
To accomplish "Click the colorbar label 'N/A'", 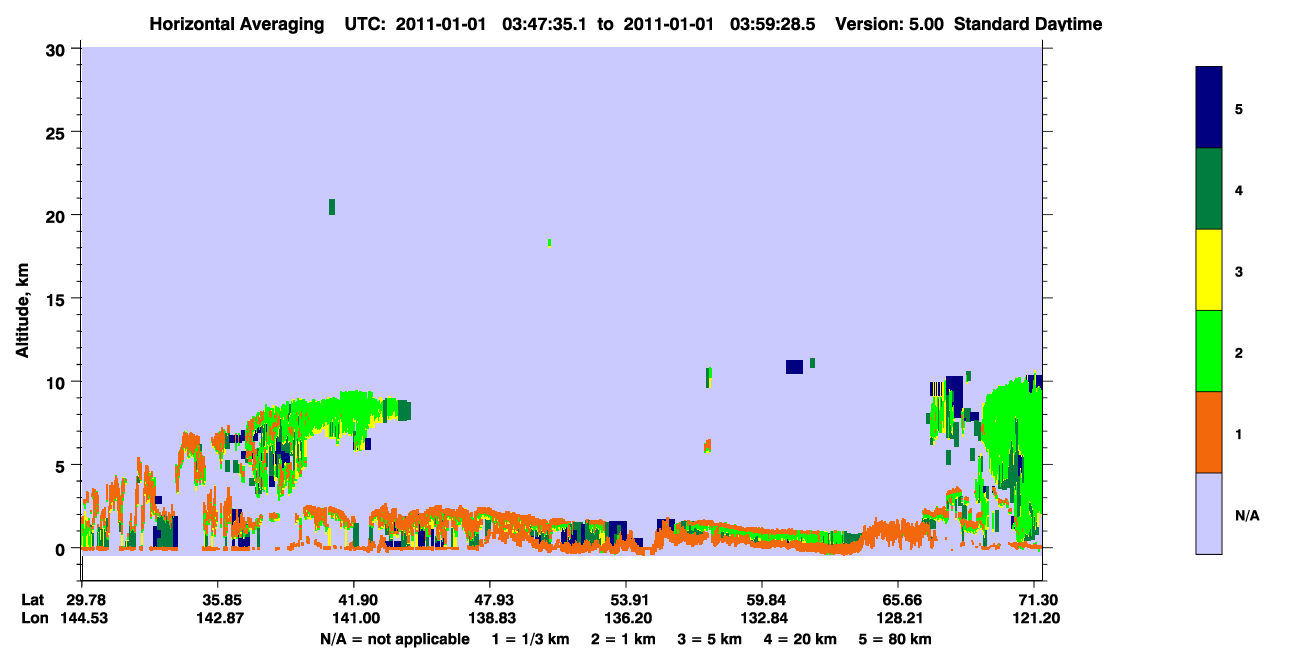I will pyautogui.click(x=1246, y=516).
